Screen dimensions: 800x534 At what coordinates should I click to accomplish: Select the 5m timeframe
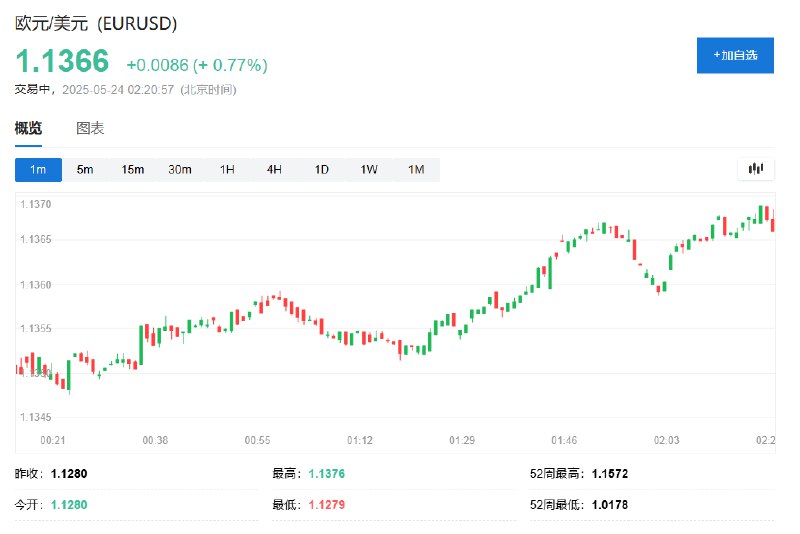point(85,169)
